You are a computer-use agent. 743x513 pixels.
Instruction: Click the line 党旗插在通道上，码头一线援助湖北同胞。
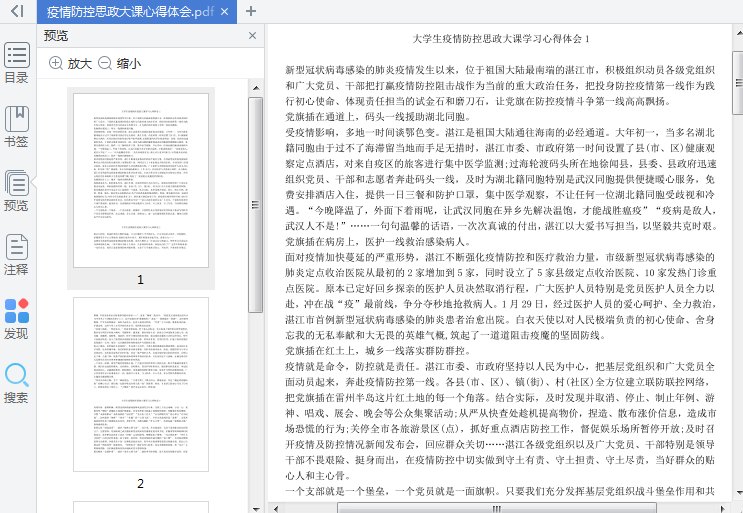tap(378, 117)
